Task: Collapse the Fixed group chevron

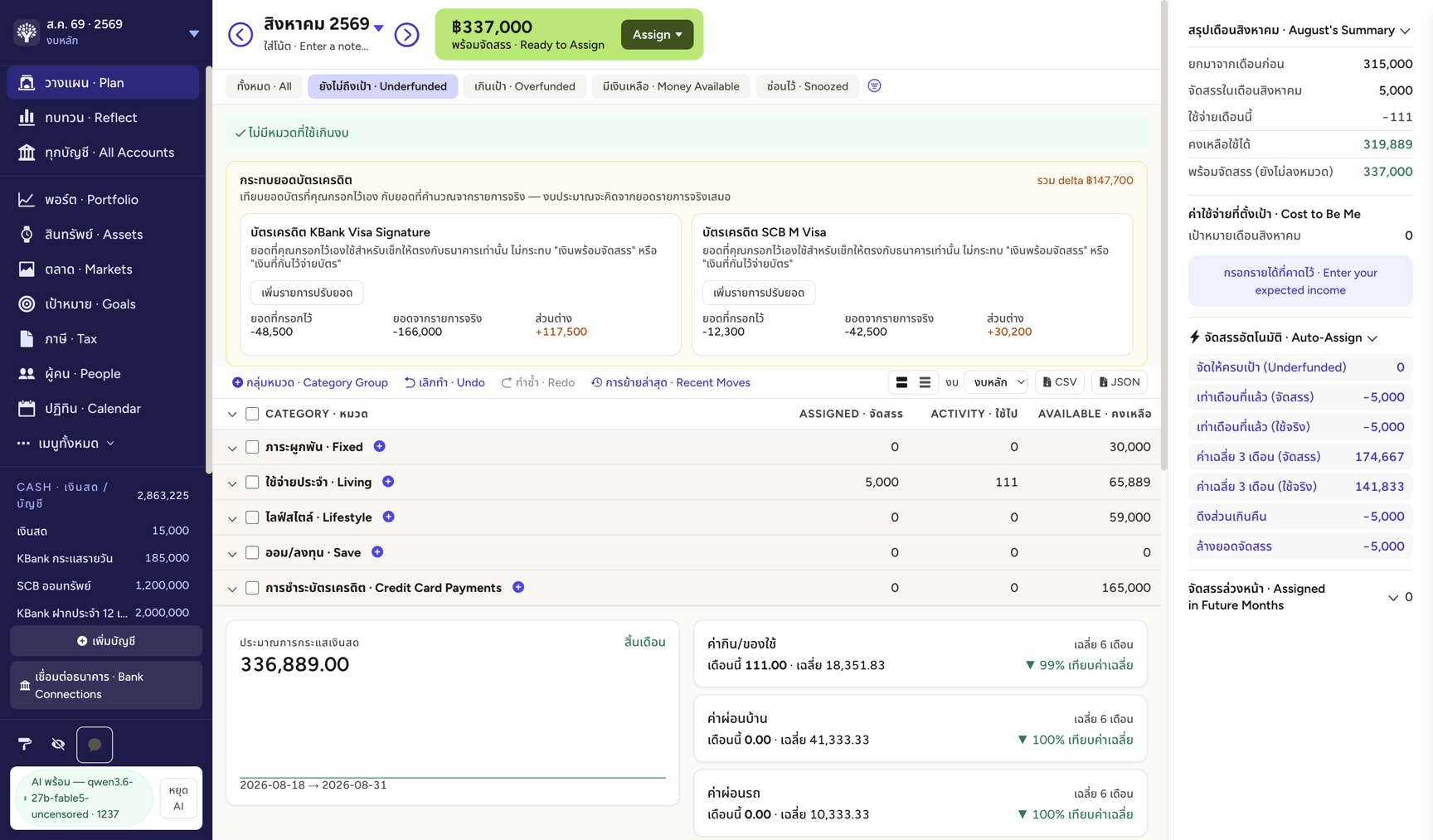Action: coord(232,448)
